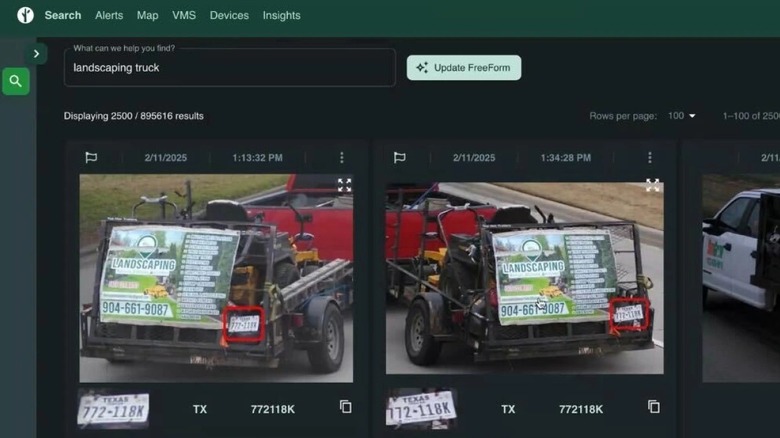
Task: Click the first plate crop thumbnail
Action: click(114, 408)
